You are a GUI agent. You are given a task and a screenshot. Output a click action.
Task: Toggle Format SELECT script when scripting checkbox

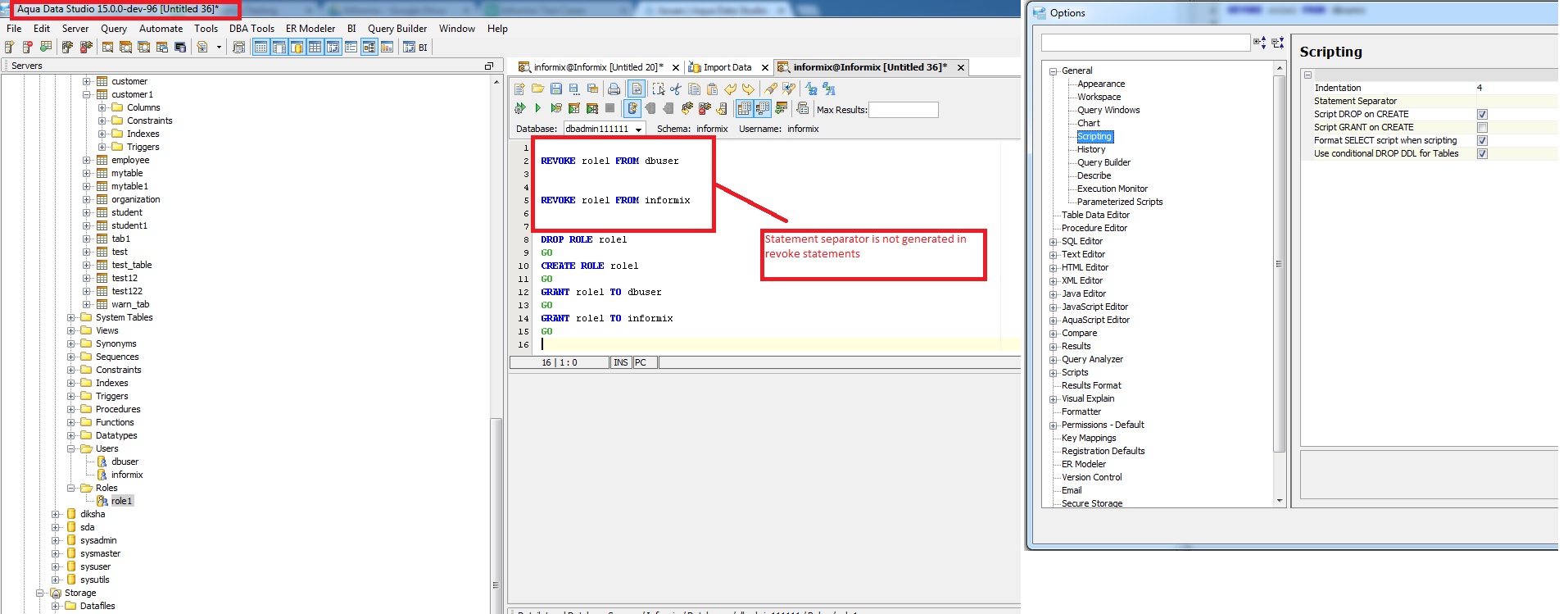[x=1482, y=140]
